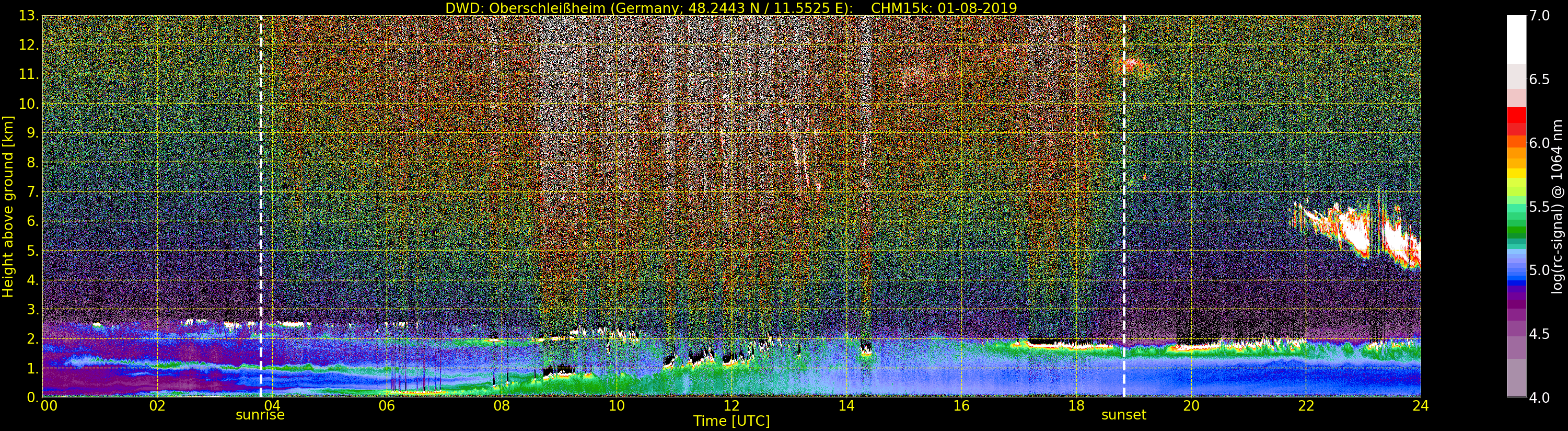Click the time axis tick label '08'
Screen dimensions: 1568x431
point(502,405)
